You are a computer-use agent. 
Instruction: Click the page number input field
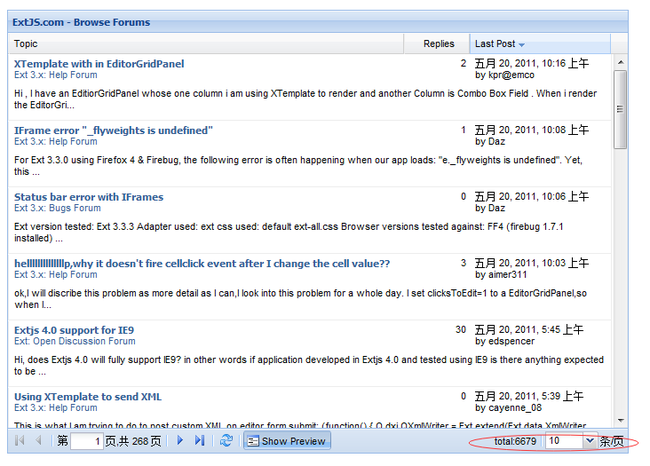point(86,441)
